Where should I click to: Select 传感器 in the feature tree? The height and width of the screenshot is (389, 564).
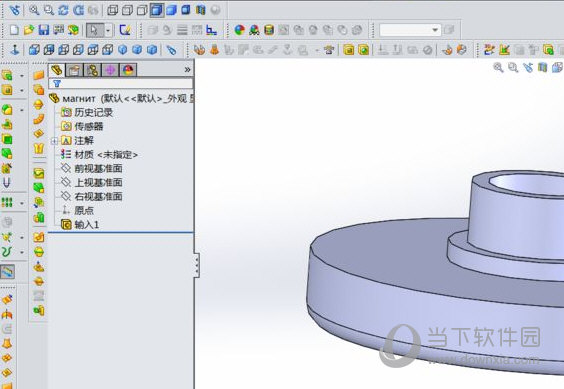82,126
